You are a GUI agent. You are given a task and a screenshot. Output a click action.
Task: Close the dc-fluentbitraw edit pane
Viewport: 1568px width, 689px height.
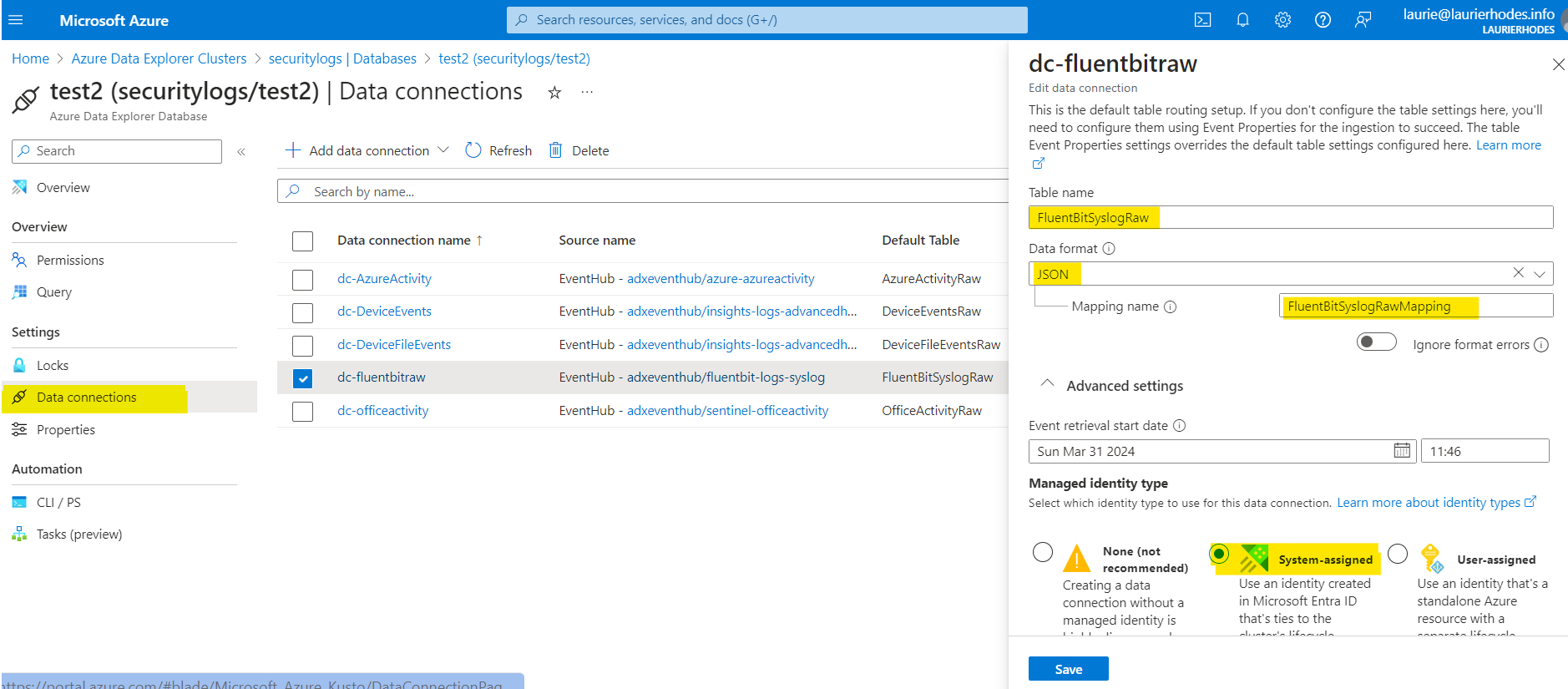[x=1558, y=64]
